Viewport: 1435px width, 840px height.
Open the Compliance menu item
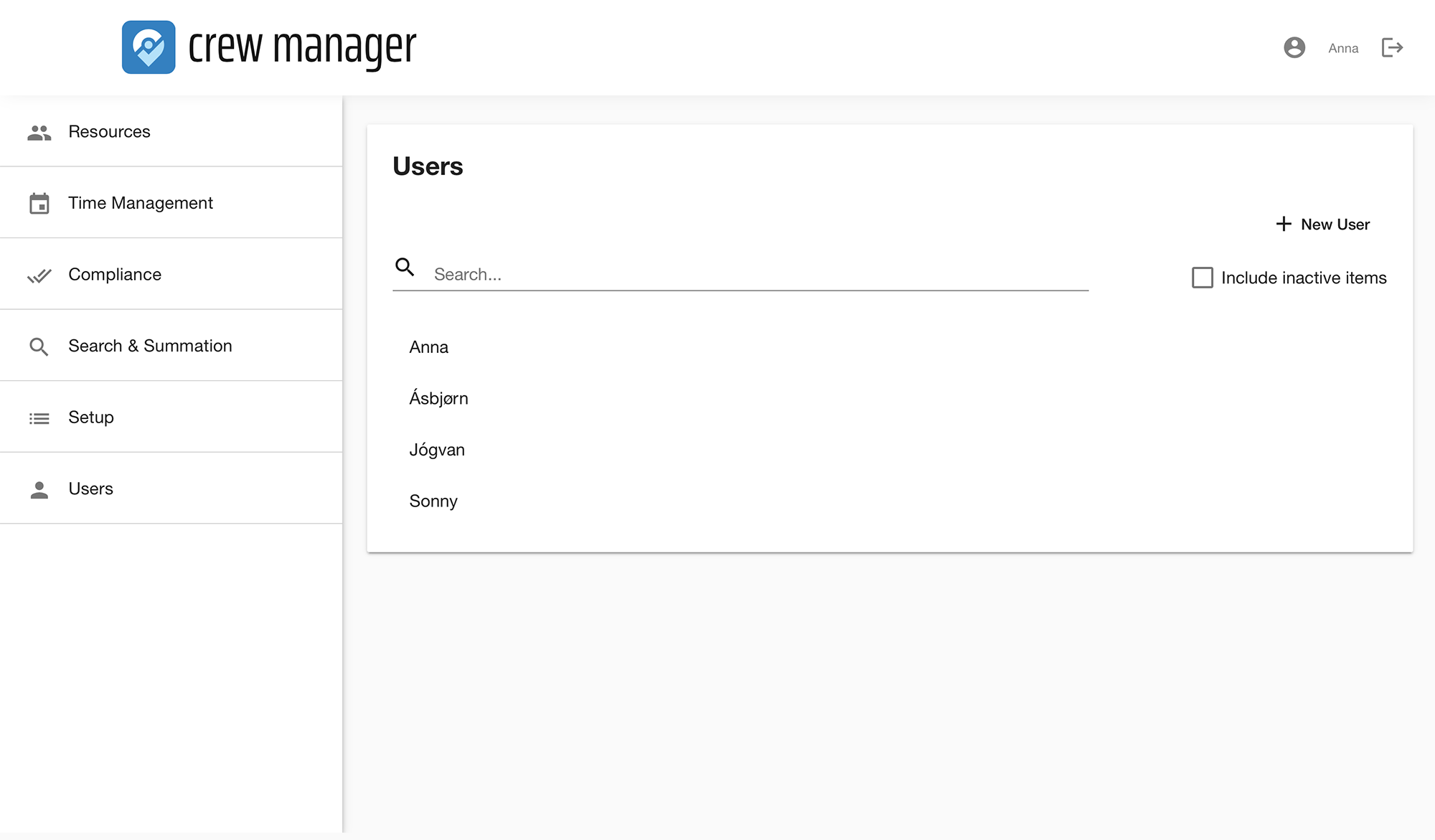[x=115, y=275]
